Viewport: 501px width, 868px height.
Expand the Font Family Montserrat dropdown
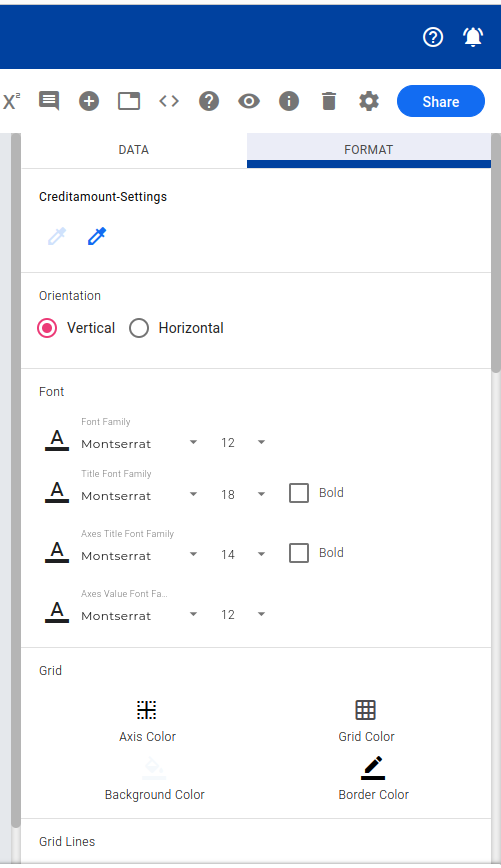(139, 443)
